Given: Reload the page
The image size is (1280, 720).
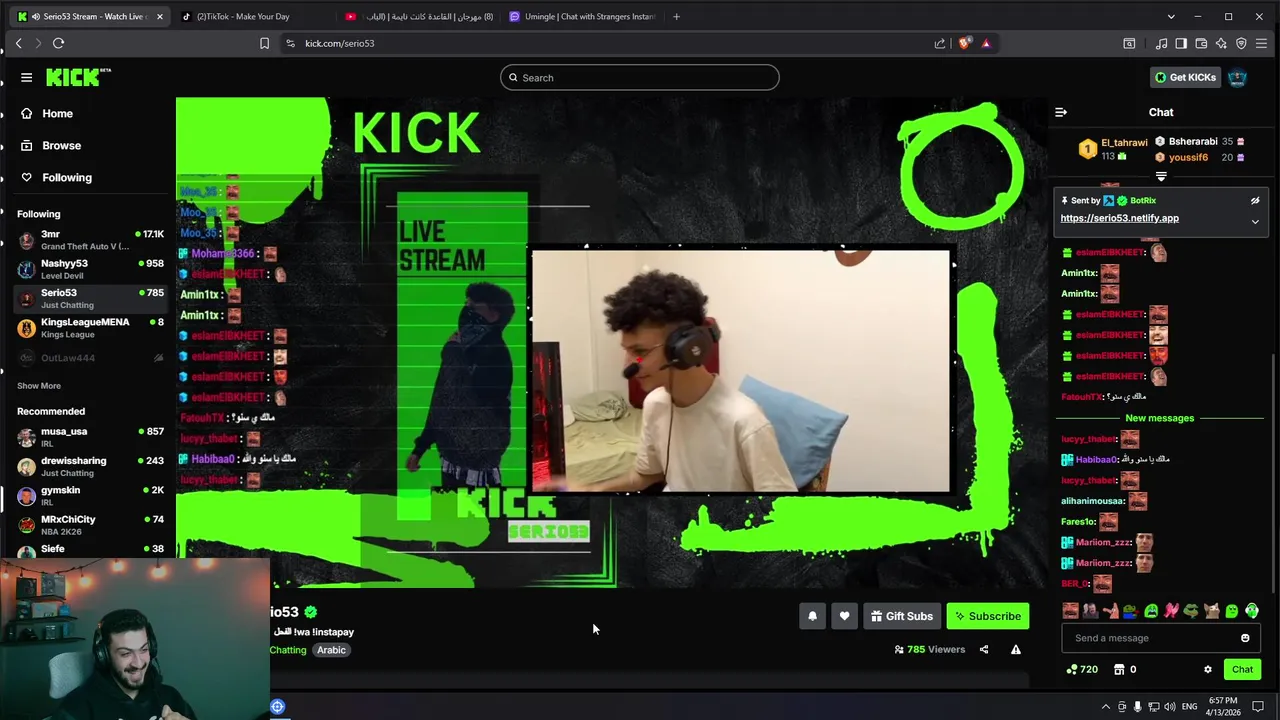Looking at the screenshot, I should [x=58, y=43].
